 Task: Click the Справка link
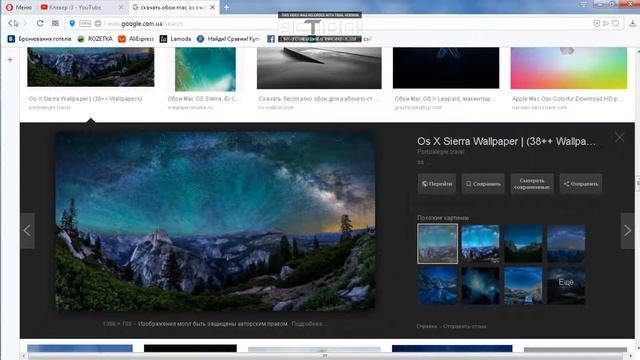[x=427, y=326]
